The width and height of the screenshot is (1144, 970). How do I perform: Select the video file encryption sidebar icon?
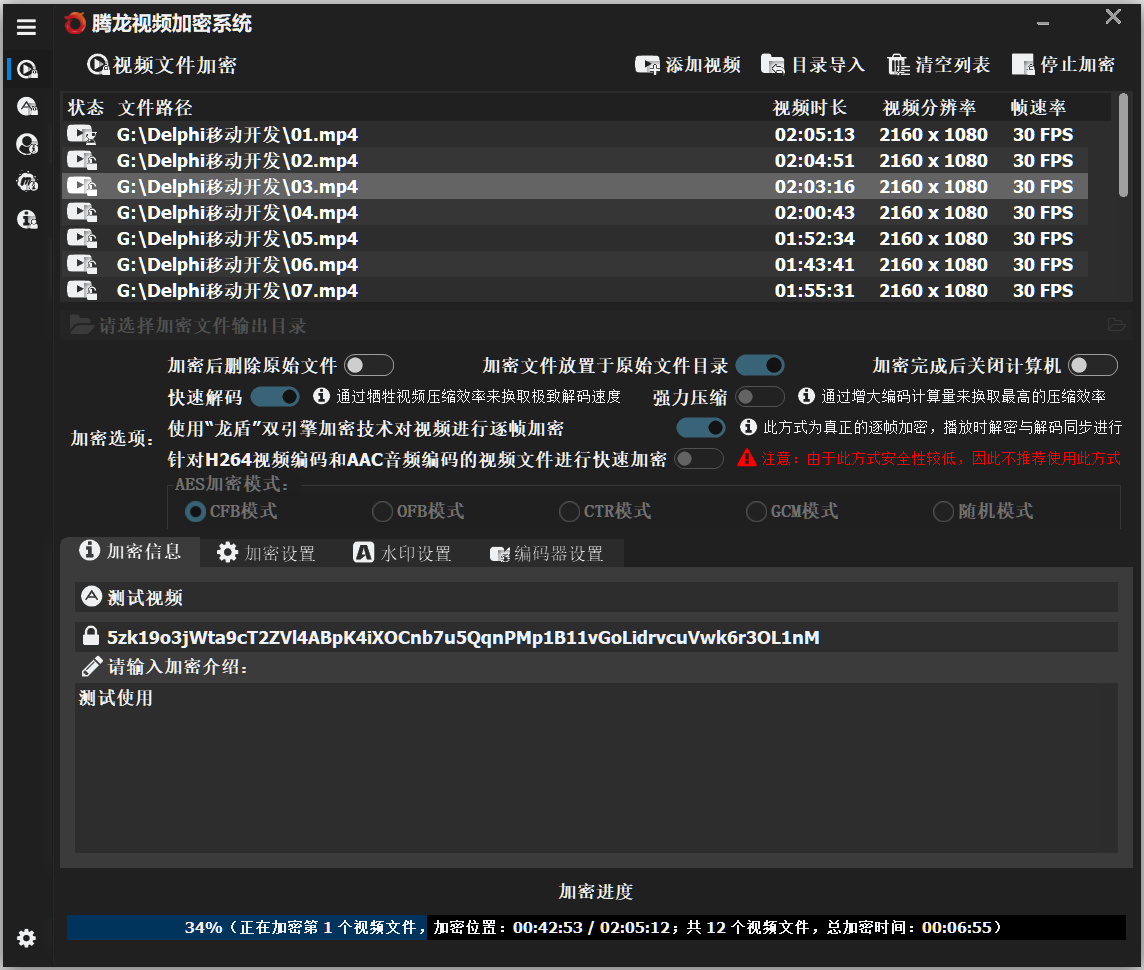click(27, 69)
